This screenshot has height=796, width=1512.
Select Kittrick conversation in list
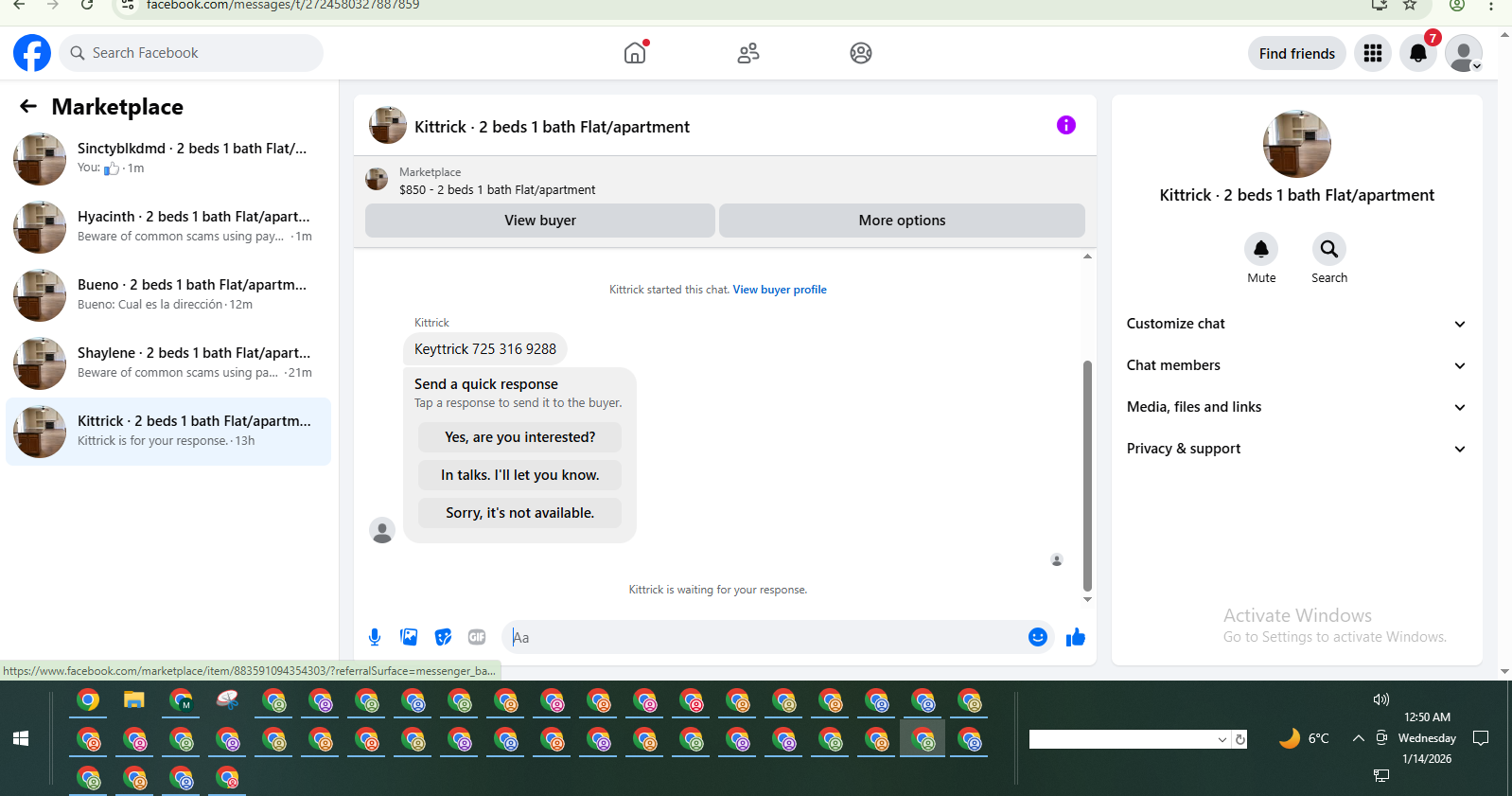(168, 432)
